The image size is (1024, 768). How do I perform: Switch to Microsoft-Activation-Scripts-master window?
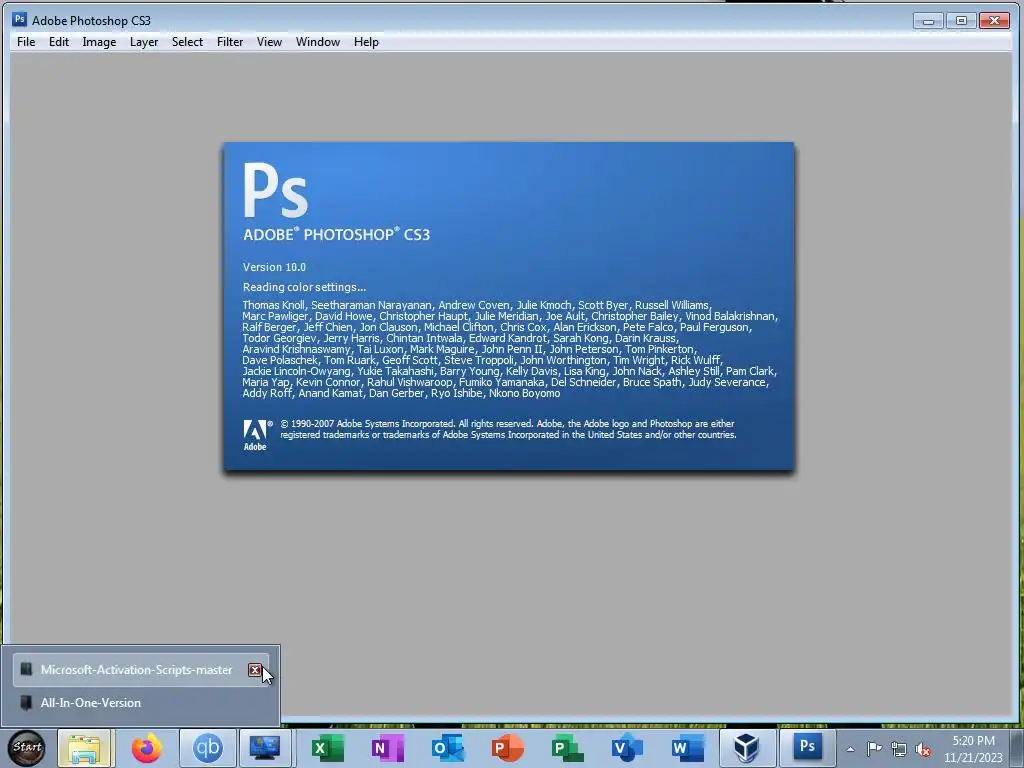tap(136, 670)
